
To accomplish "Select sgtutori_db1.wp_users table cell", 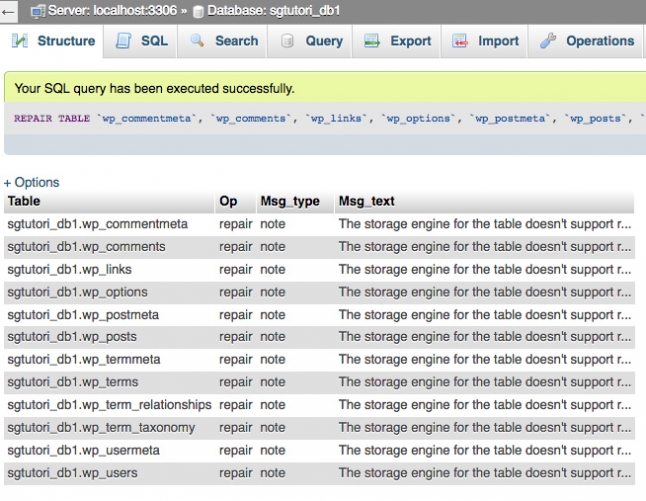I will 109,473.
